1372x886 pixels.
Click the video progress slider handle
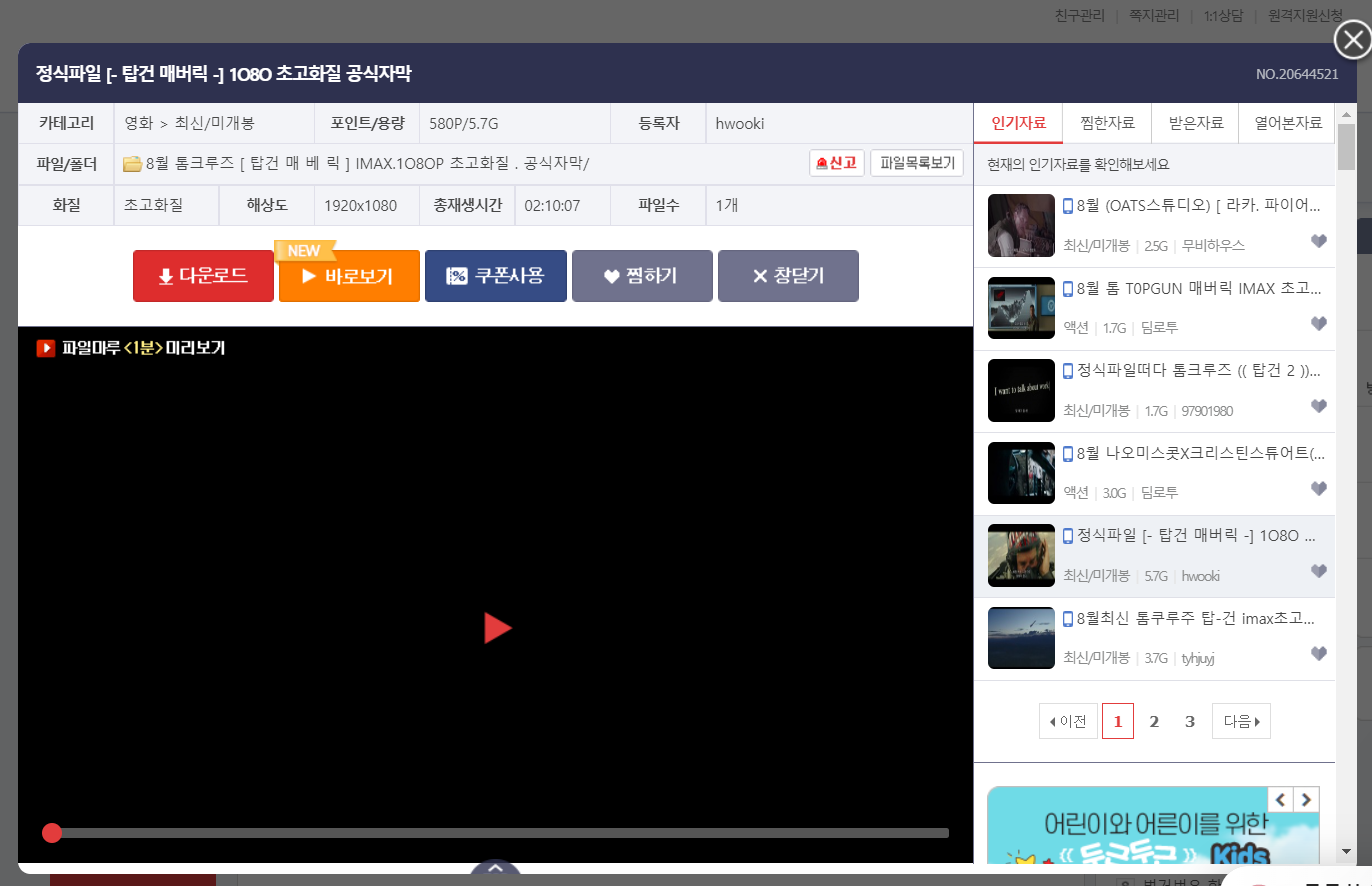pyautogui.click(x=52, y=833)
